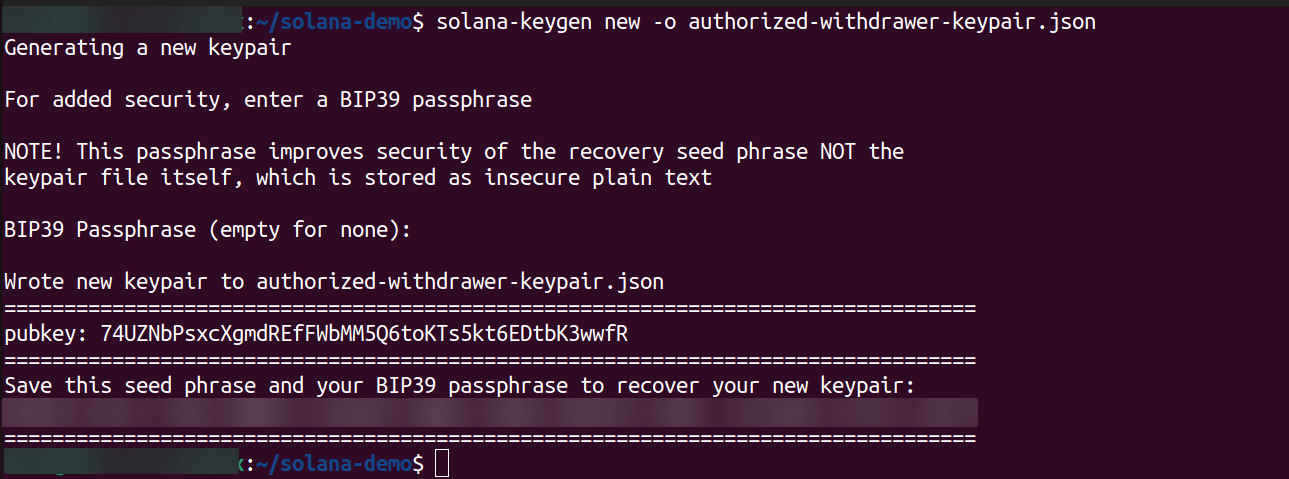
Task: Click the cursor block at the bottom prompt
Action: 443,464
